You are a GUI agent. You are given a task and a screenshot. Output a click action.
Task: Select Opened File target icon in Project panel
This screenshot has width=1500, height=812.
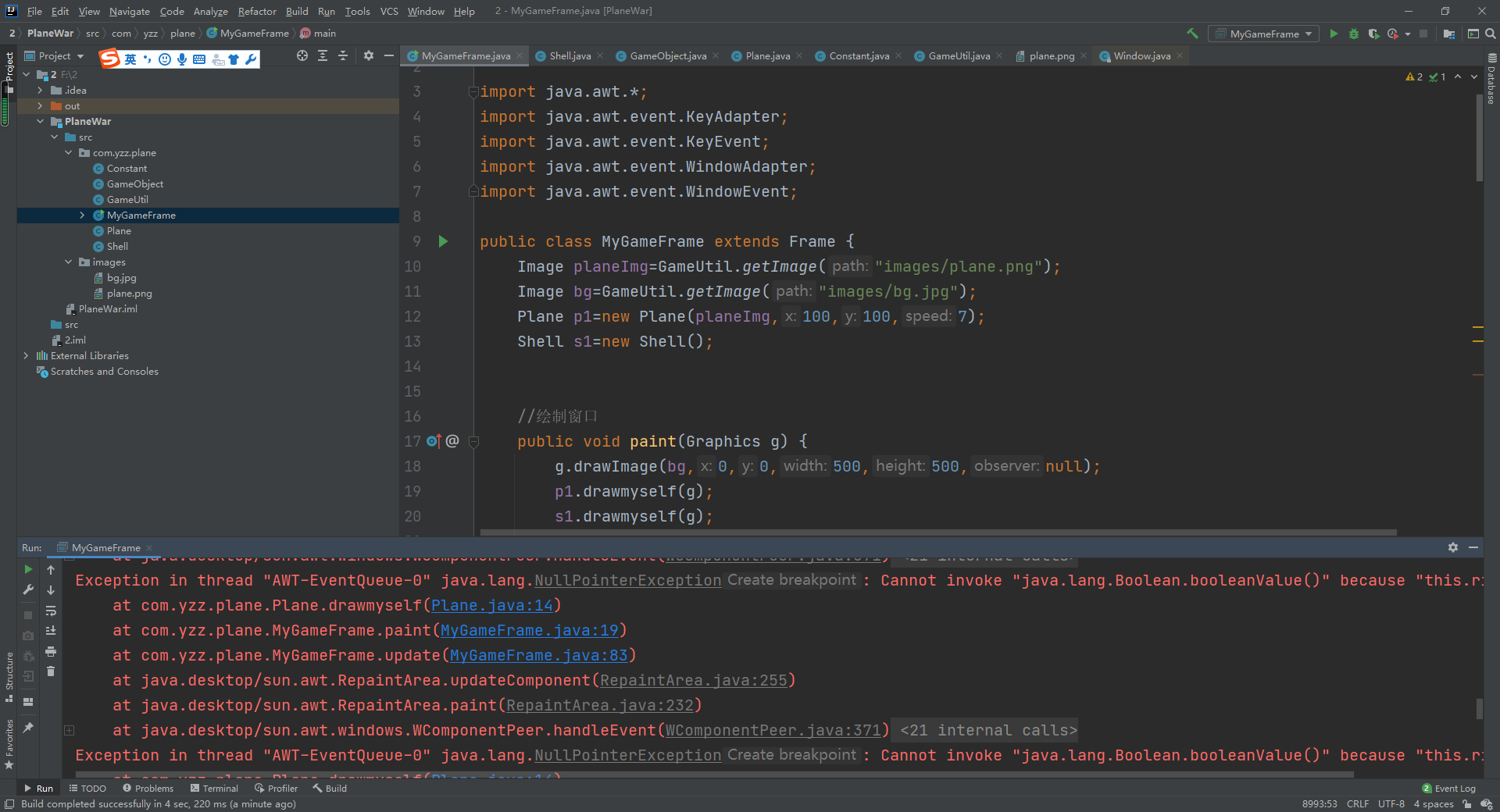302,55
